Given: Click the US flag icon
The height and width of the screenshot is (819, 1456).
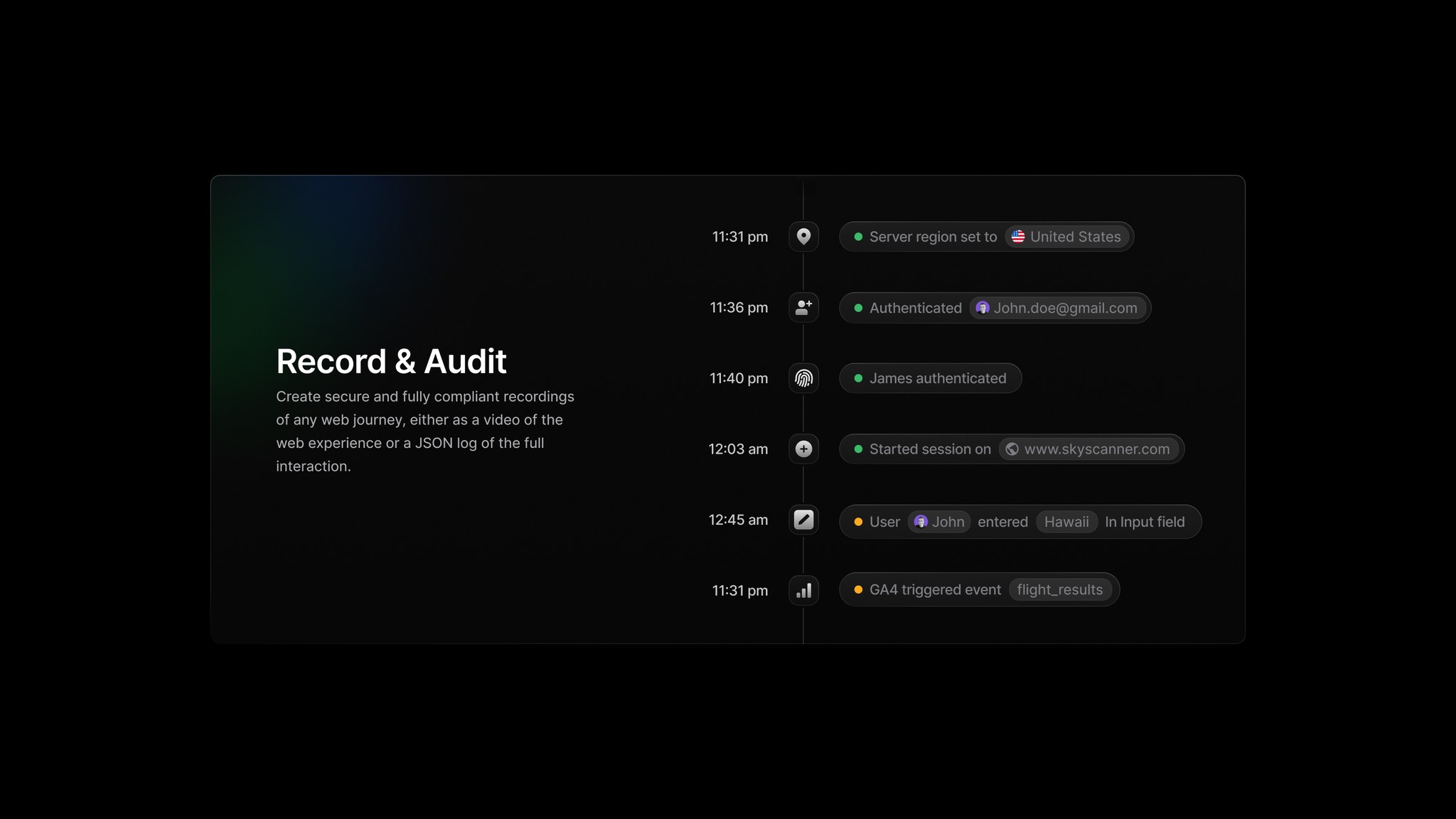Looking at the screenshot, I should click(1018, 237).
